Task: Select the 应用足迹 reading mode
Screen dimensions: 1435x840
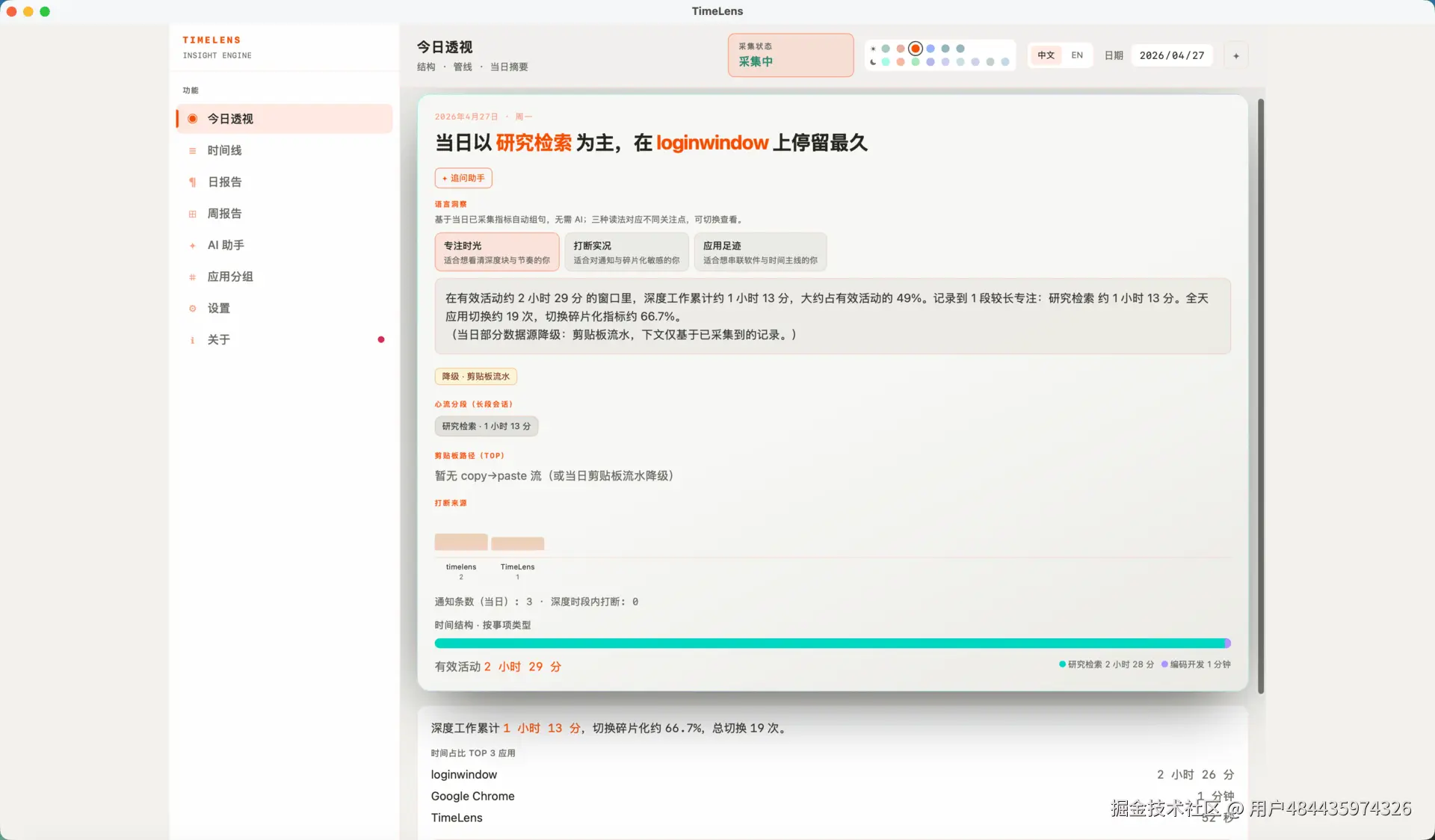Action: click(x=760, y=252)
